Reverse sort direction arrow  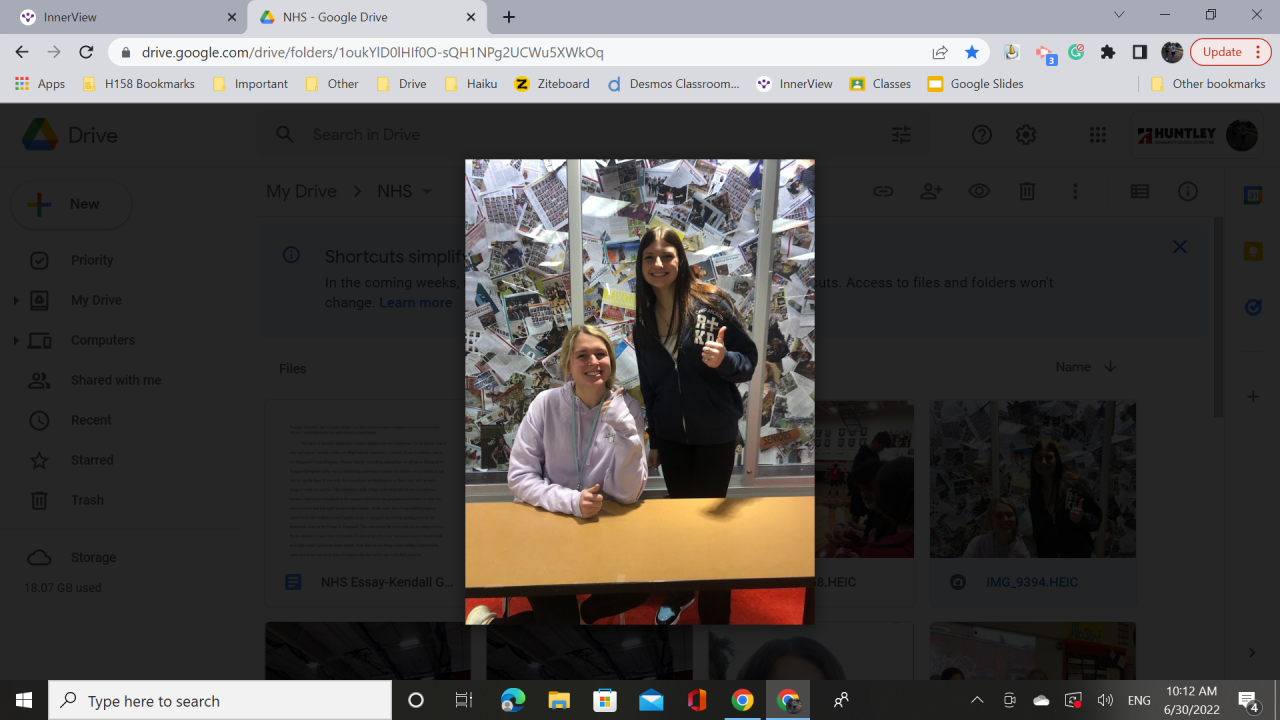click(1110, 367)
